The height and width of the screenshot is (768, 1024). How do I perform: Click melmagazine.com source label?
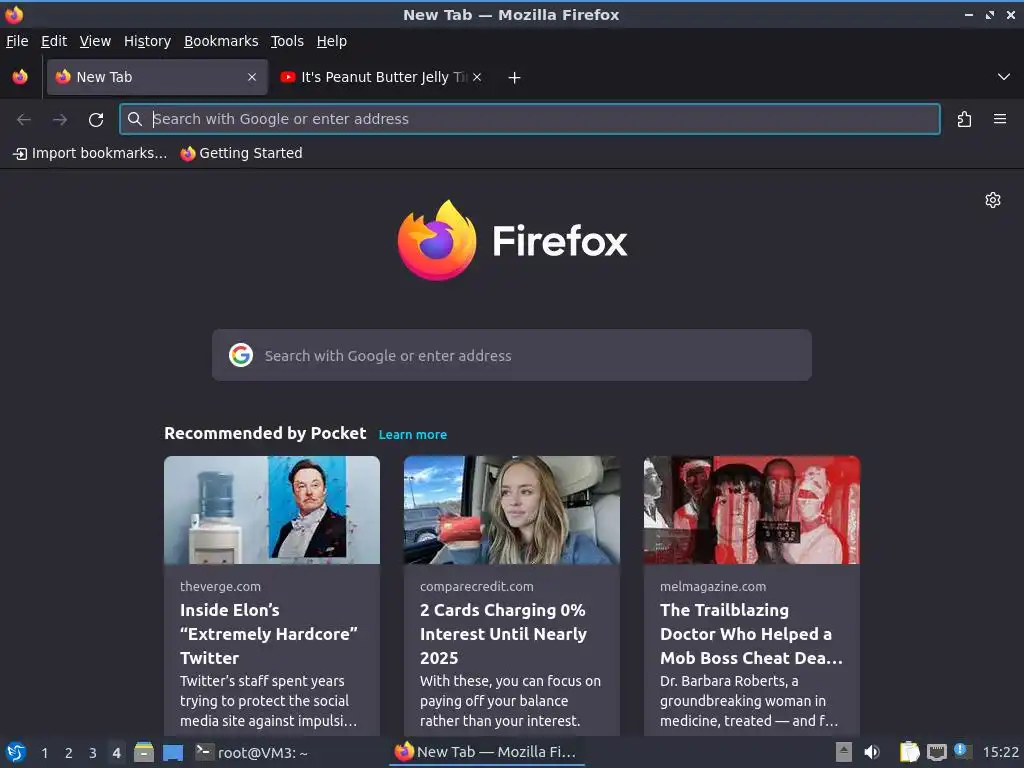click(713, 586)
